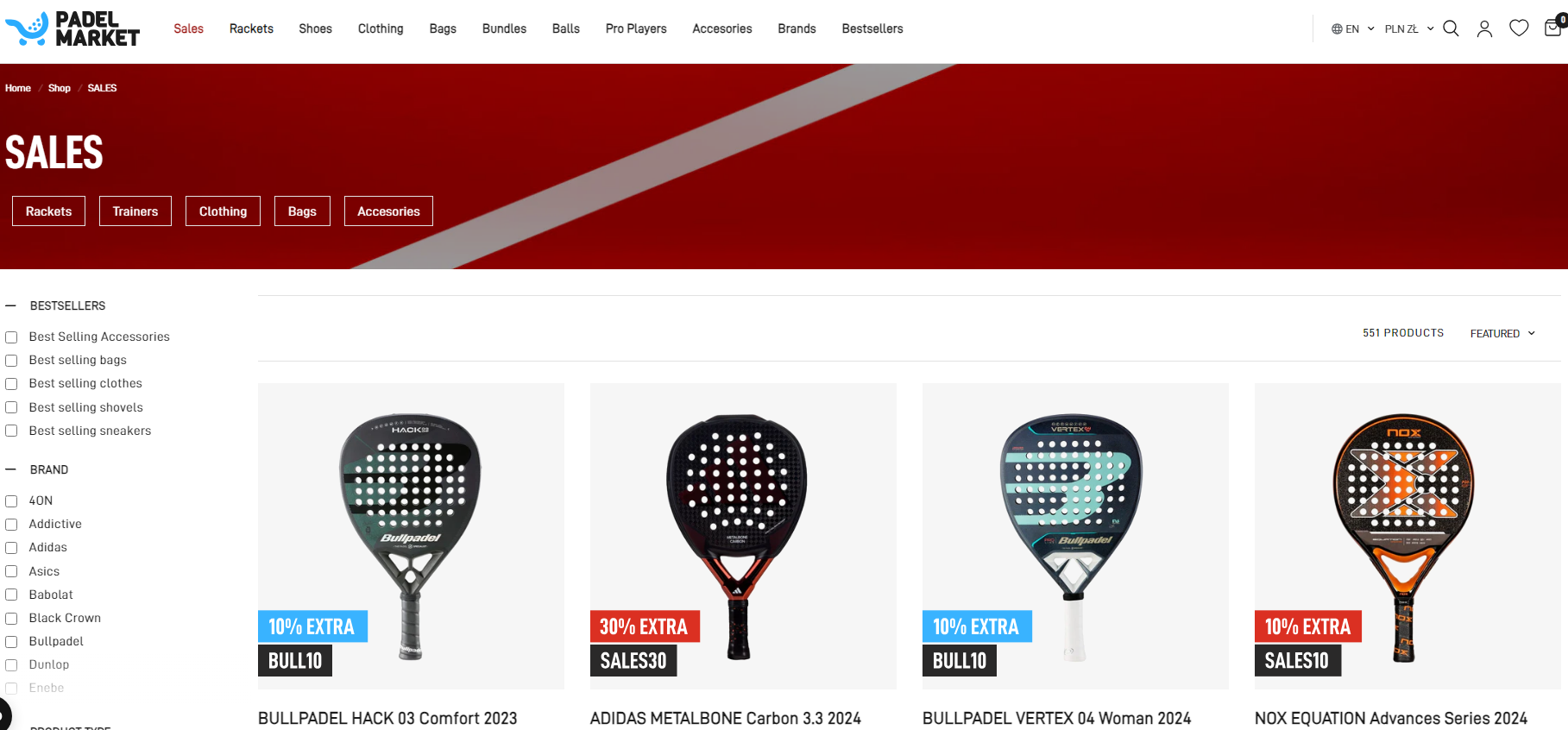The width and height of the screenshot is (1568, 730).
Task: Open the search magnifier icon
Action: [1451, 28]
